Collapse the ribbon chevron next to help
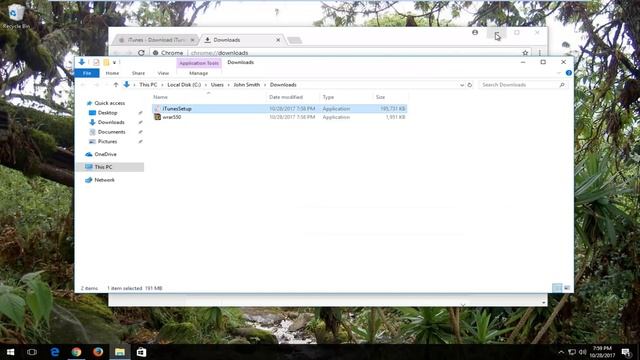Screen dimensions: 640x360 point(559,73)
